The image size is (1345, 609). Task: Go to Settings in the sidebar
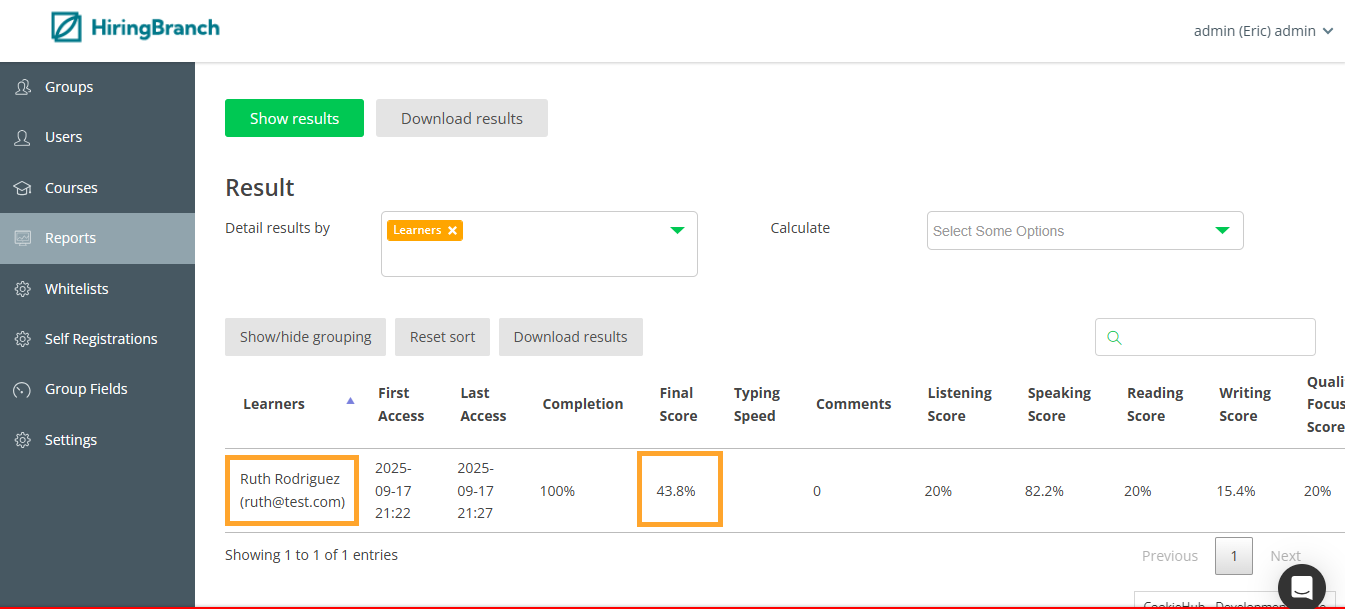pyautogui.click(x=70, y=440)
